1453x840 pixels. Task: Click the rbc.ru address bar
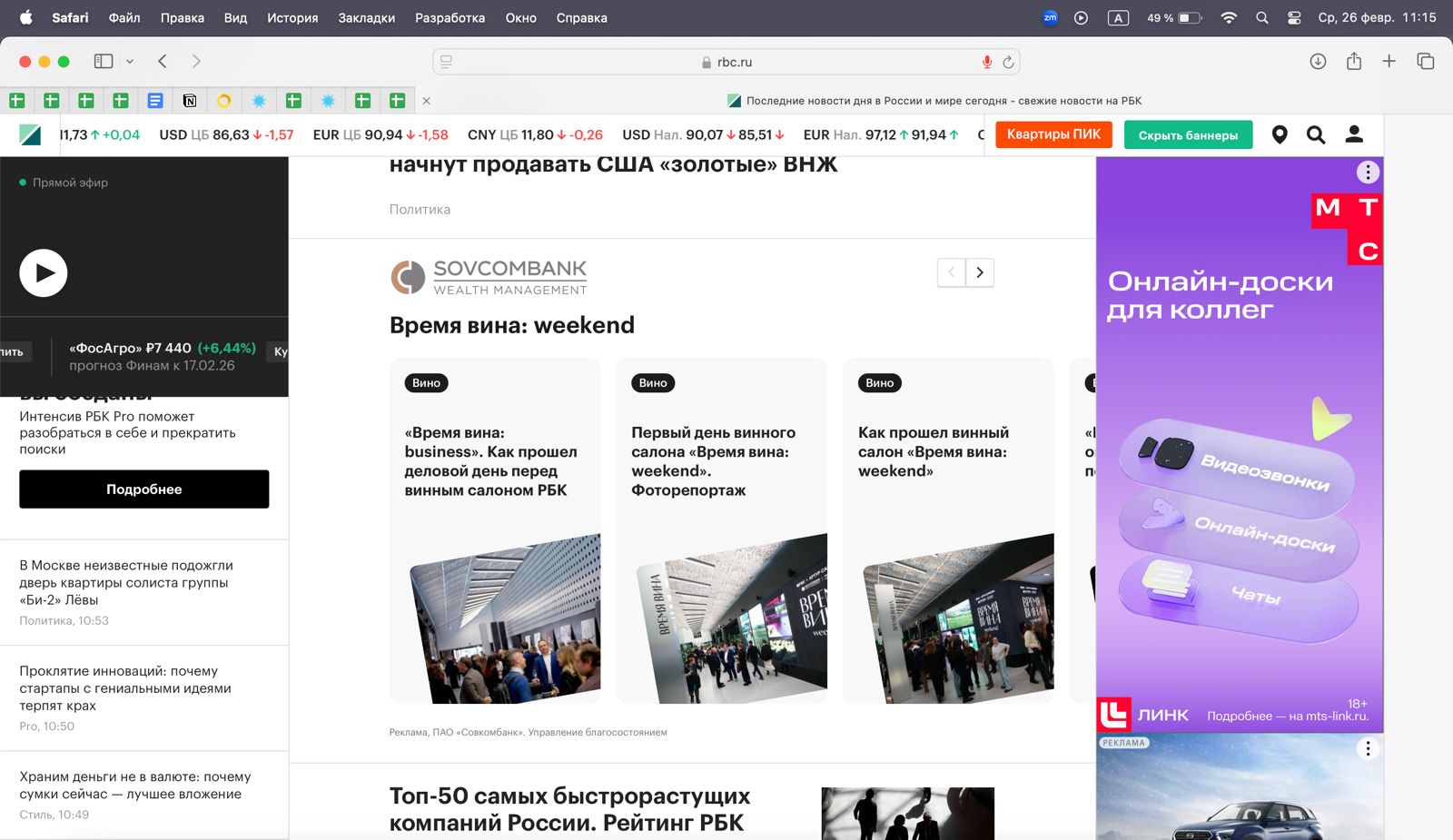[x=726, y=62]
